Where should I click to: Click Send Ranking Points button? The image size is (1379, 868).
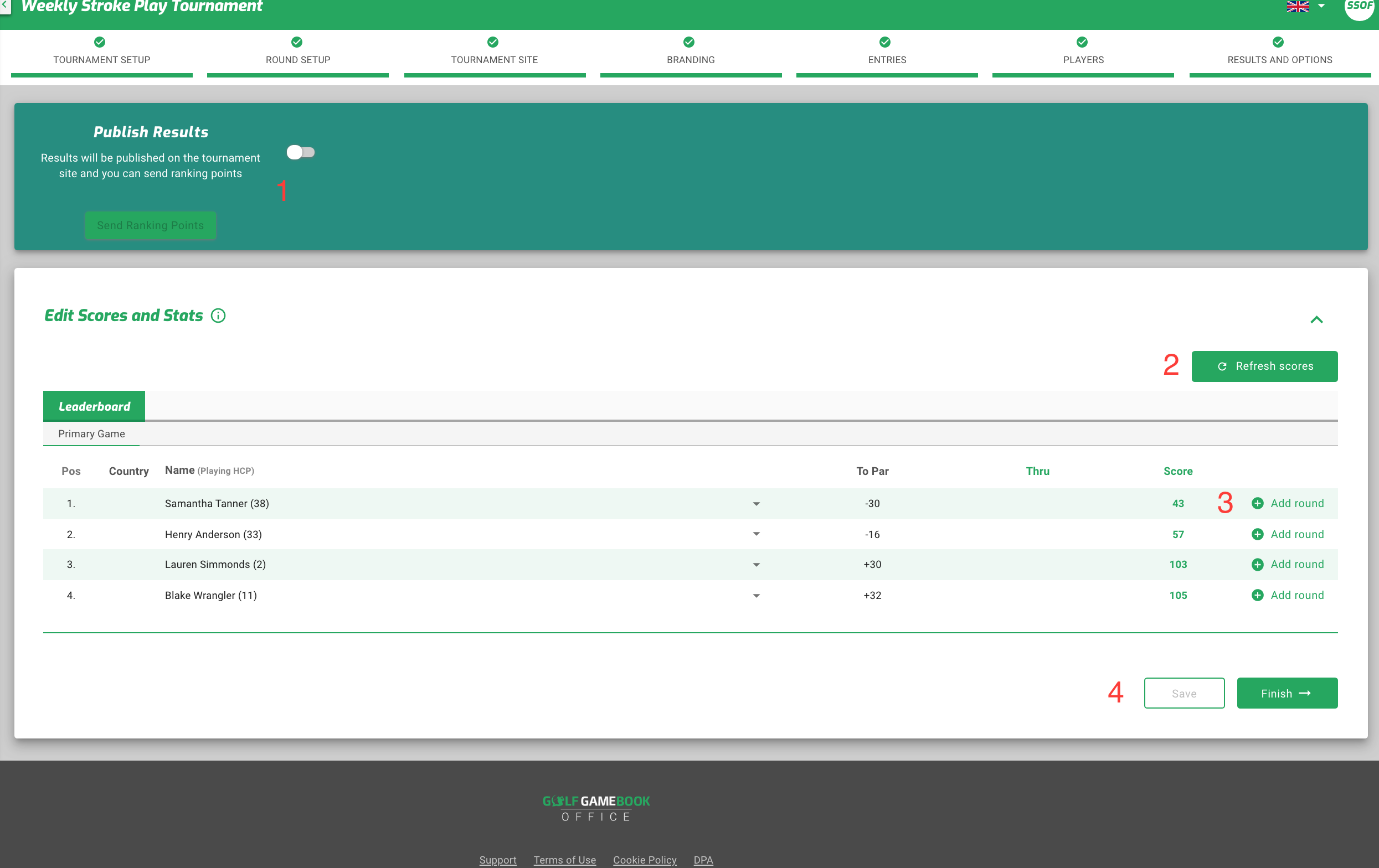[x=151, y=225]
